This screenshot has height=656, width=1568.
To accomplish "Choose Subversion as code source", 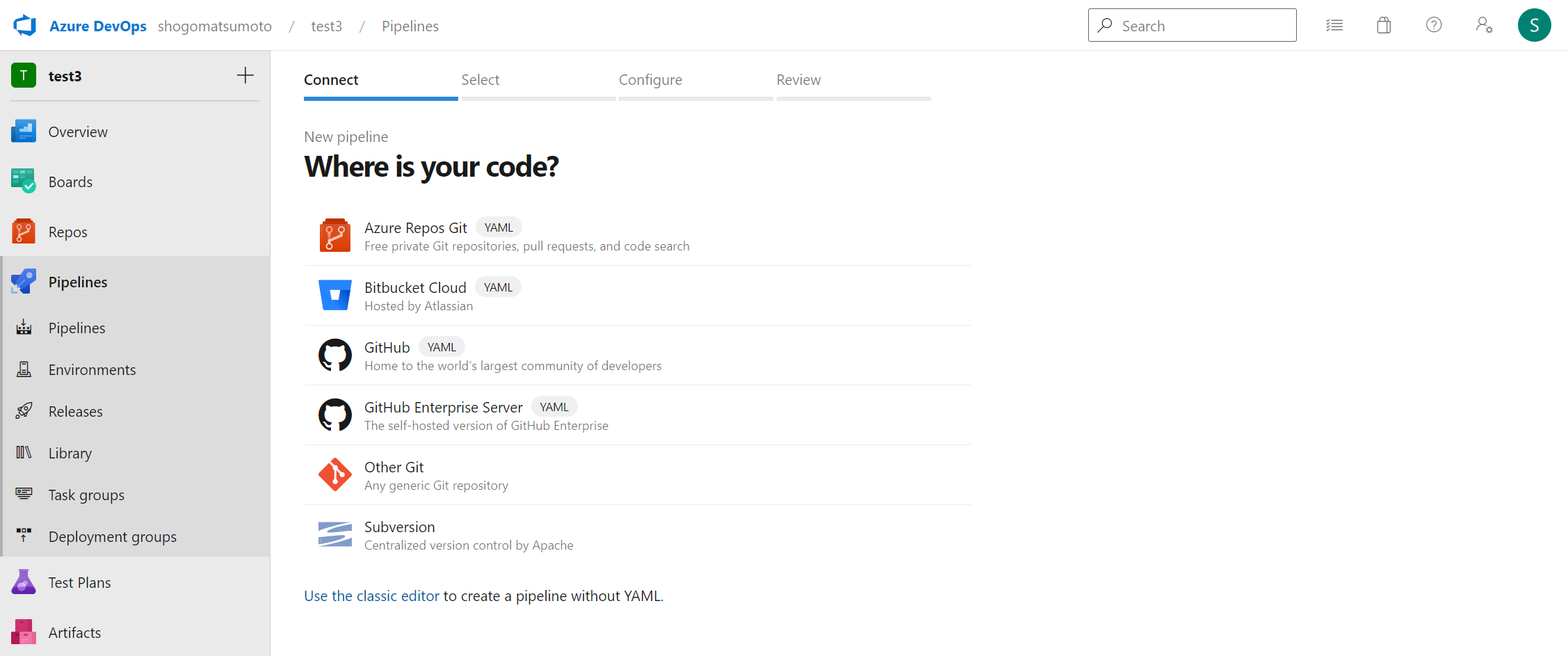I will tap(638, 535).
